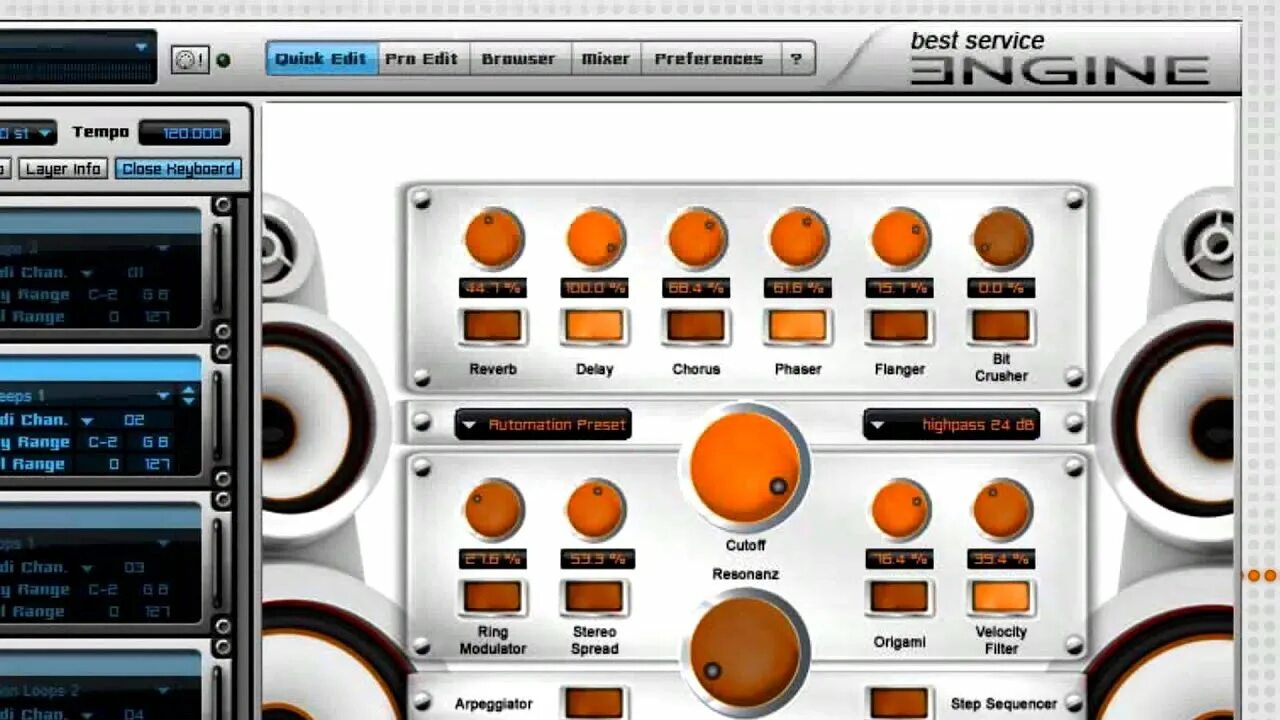Click the Layer Info button
The height and width of the screenshot is (720, 1280).
[x=63, y=169]
